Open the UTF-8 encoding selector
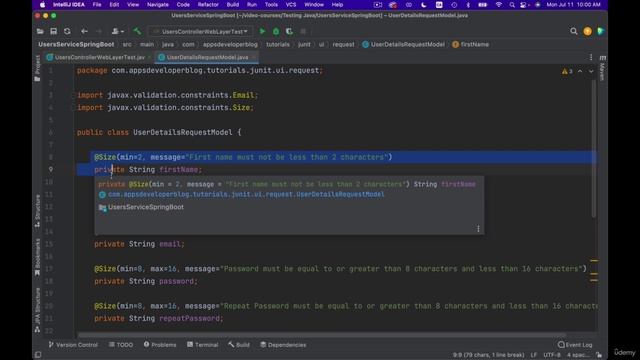This screenshot has width=640, height=360. click(552, 355)
